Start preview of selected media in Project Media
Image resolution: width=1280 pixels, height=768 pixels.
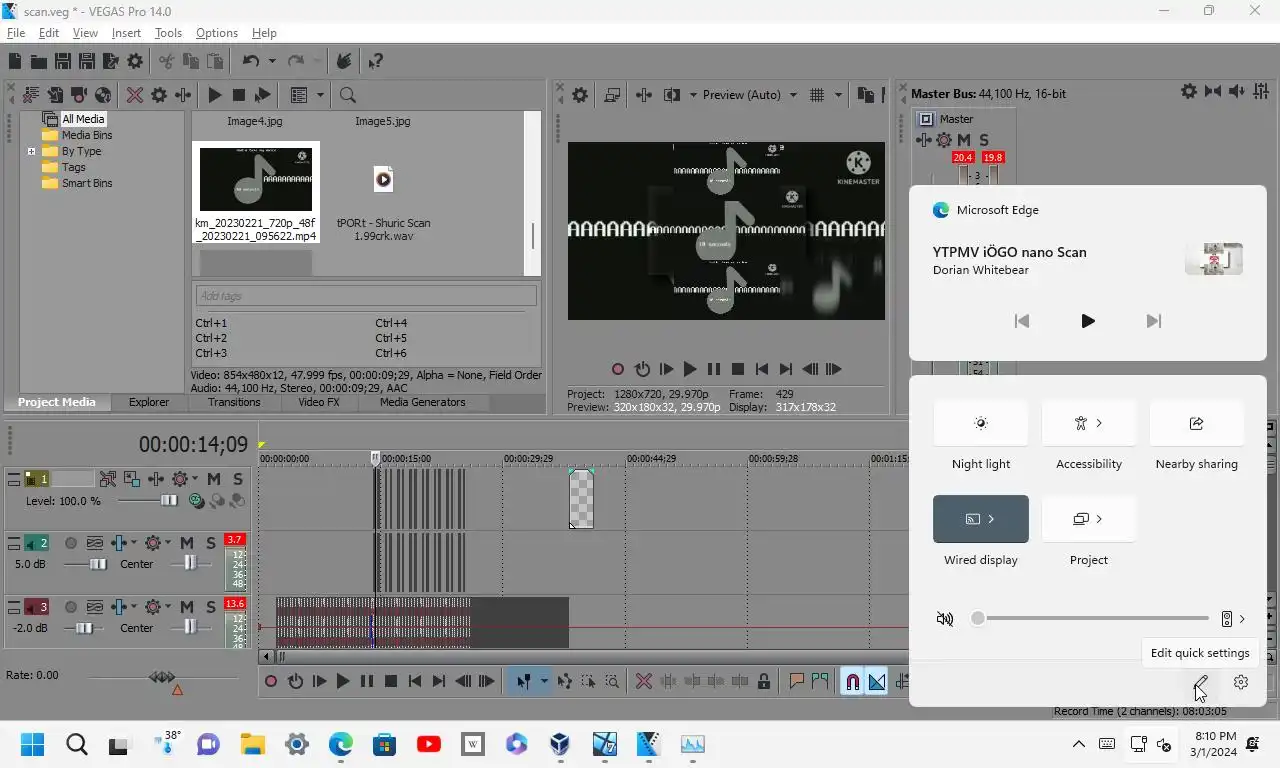click(215, 95)
